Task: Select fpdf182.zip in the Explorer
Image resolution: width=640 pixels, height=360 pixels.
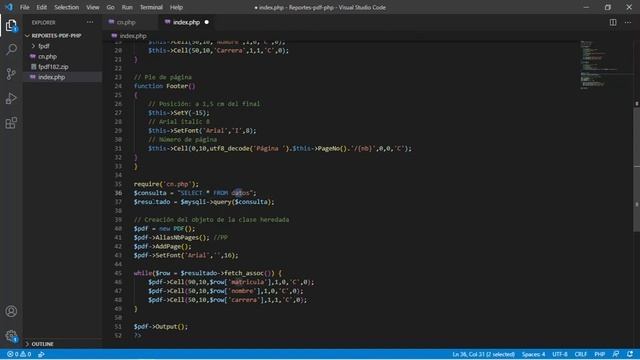Action: pyautogui.click(x=53, y=67)
